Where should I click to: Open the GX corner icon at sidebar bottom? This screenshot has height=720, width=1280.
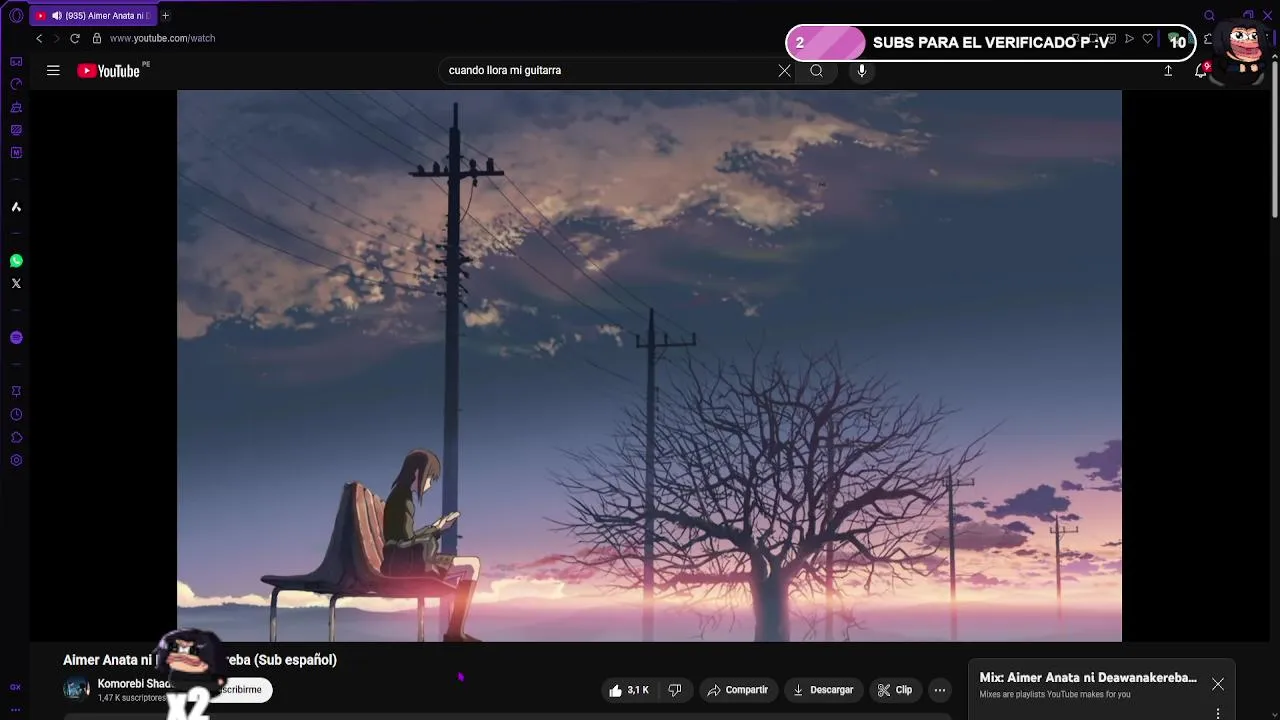[x=16, y=687]
